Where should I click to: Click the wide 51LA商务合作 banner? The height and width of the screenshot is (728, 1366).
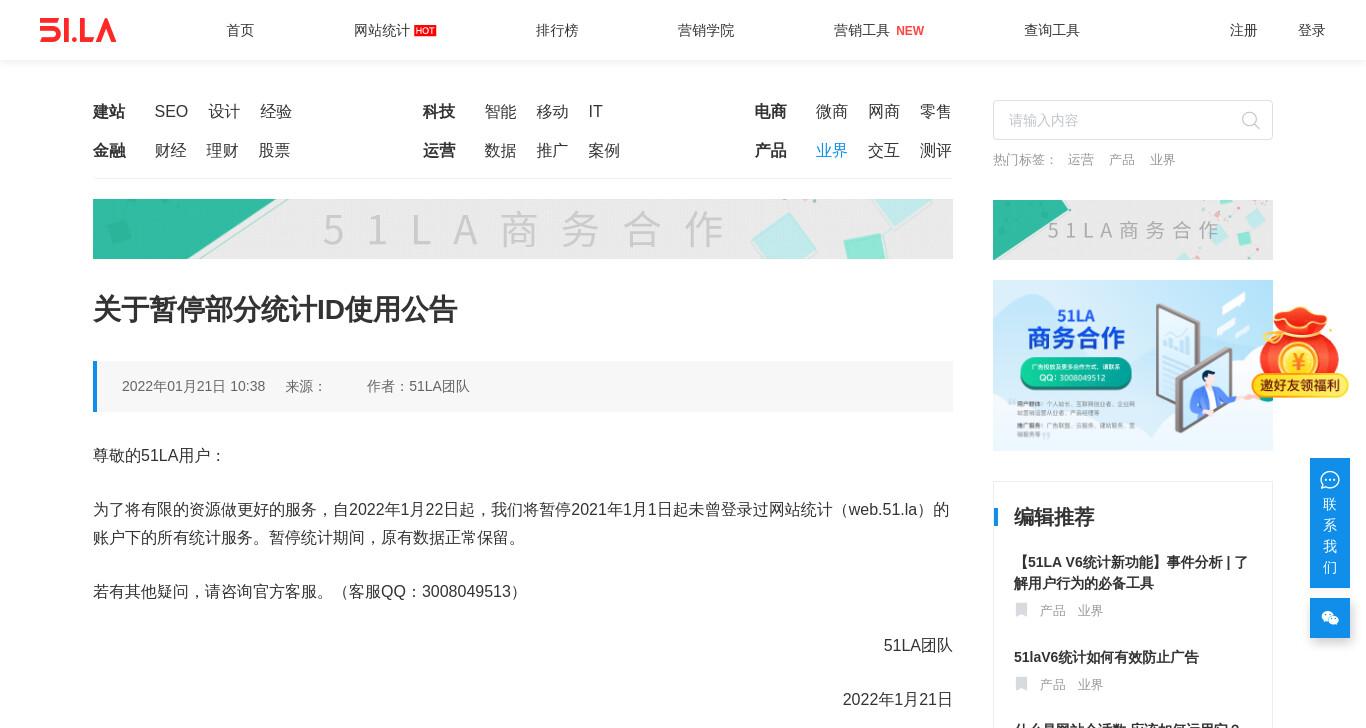523,229
